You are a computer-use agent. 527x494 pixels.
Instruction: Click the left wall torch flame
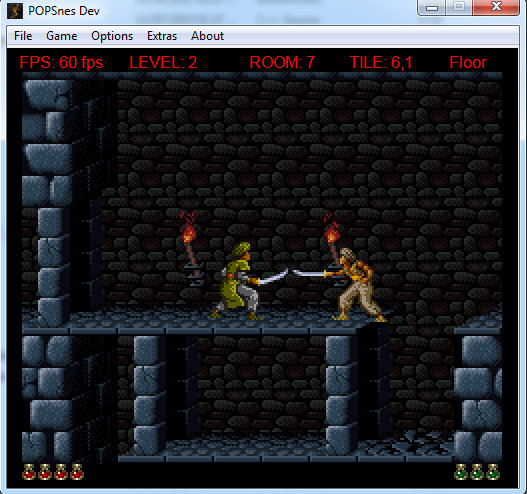(188, 227)
